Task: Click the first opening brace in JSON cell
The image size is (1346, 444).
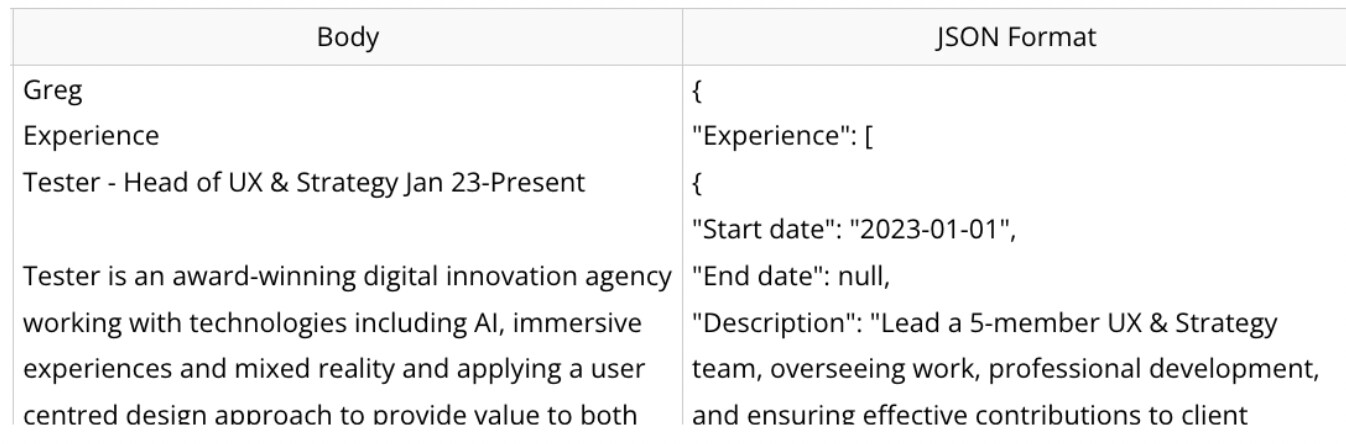Action: 695,92
